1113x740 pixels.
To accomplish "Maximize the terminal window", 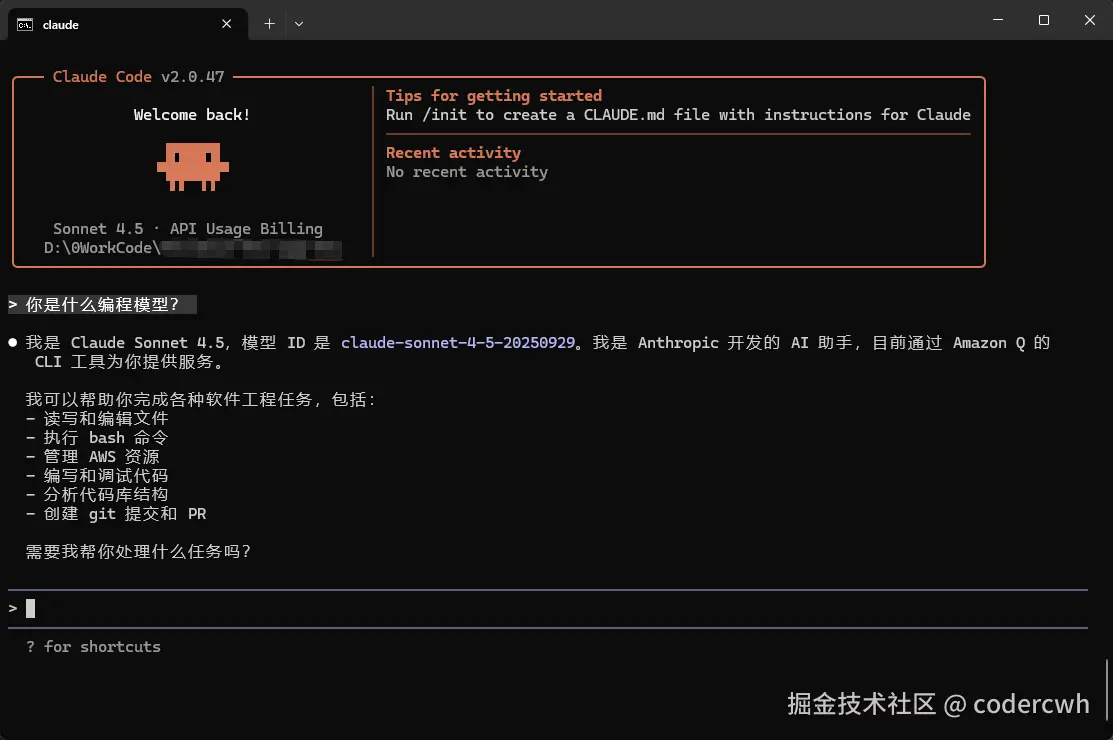I will coord(1043,20).
